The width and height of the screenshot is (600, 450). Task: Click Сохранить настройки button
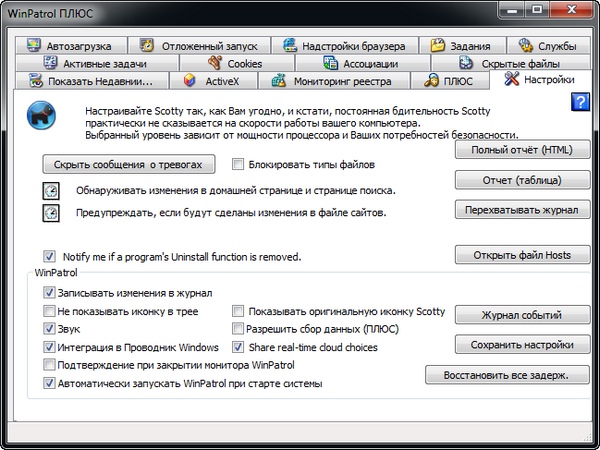point(522,345)
